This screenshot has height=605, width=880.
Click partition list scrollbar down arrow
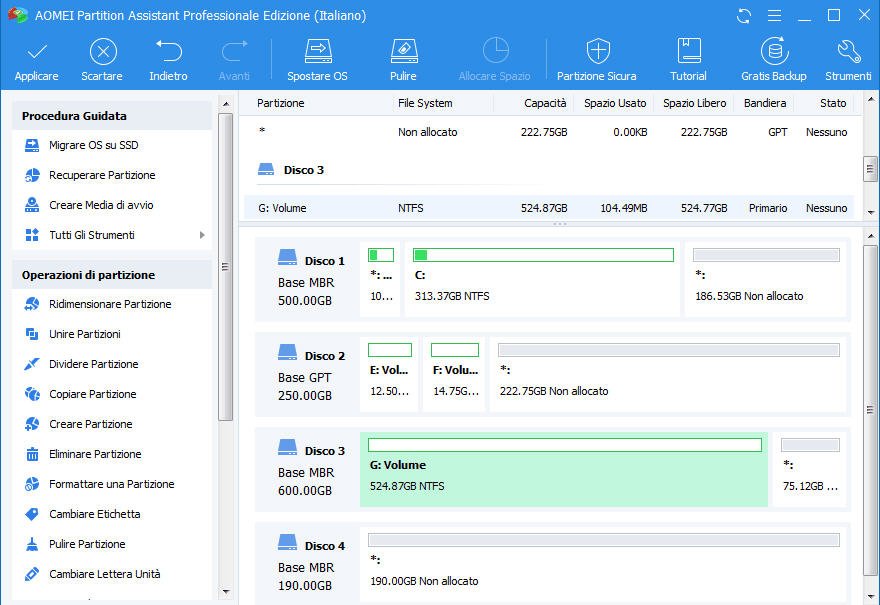870,213
